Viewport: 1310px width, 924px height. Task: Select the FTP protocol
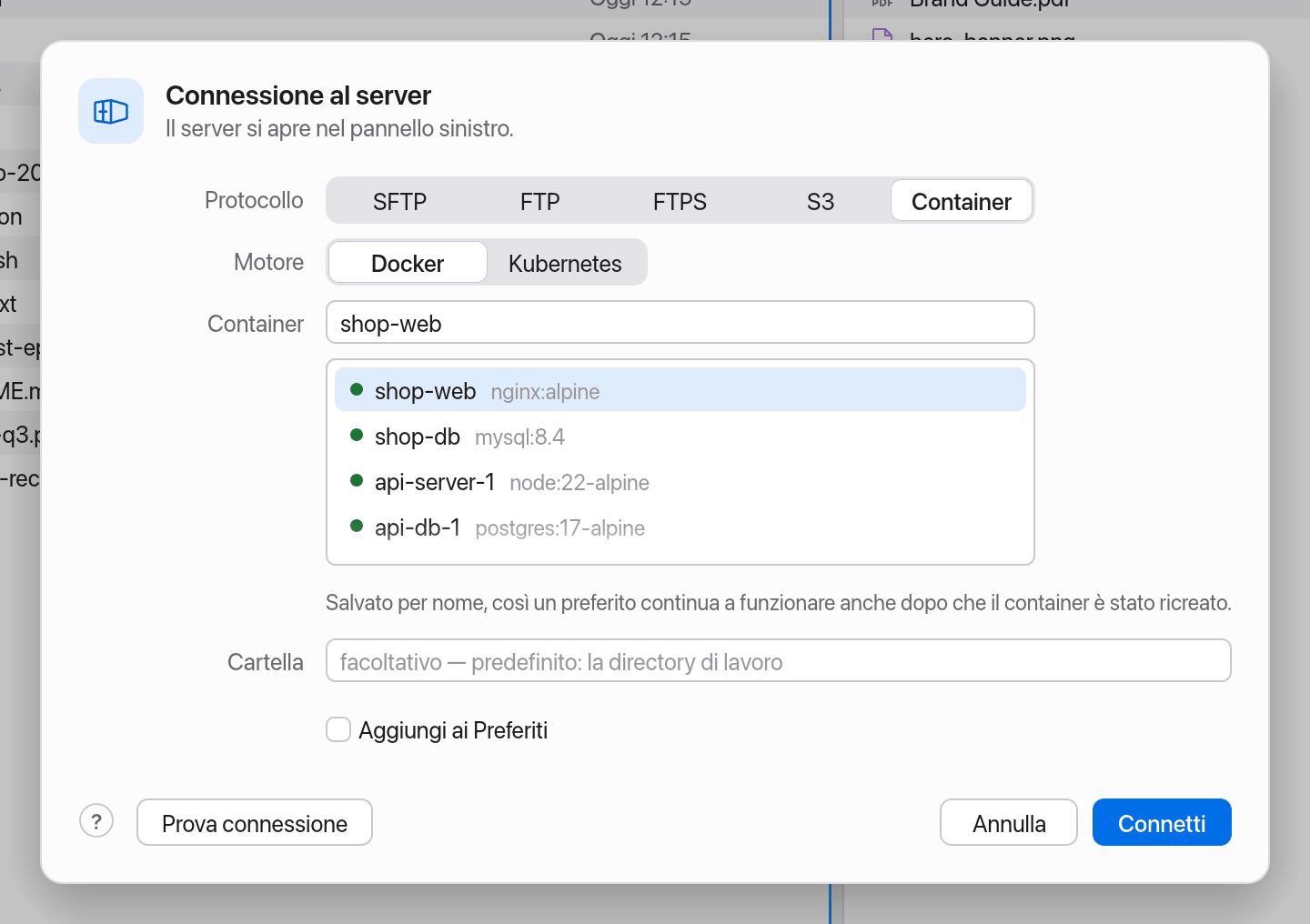540,201
